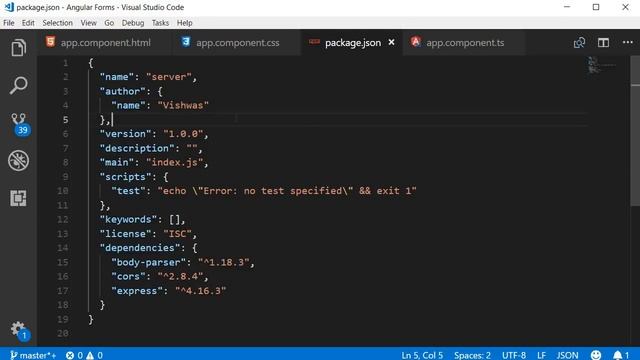Image resolution: width=640 pixels, height=360 pixels.
Task: Click "body-parser" key on line 15
Action: (x=148, y=262)
